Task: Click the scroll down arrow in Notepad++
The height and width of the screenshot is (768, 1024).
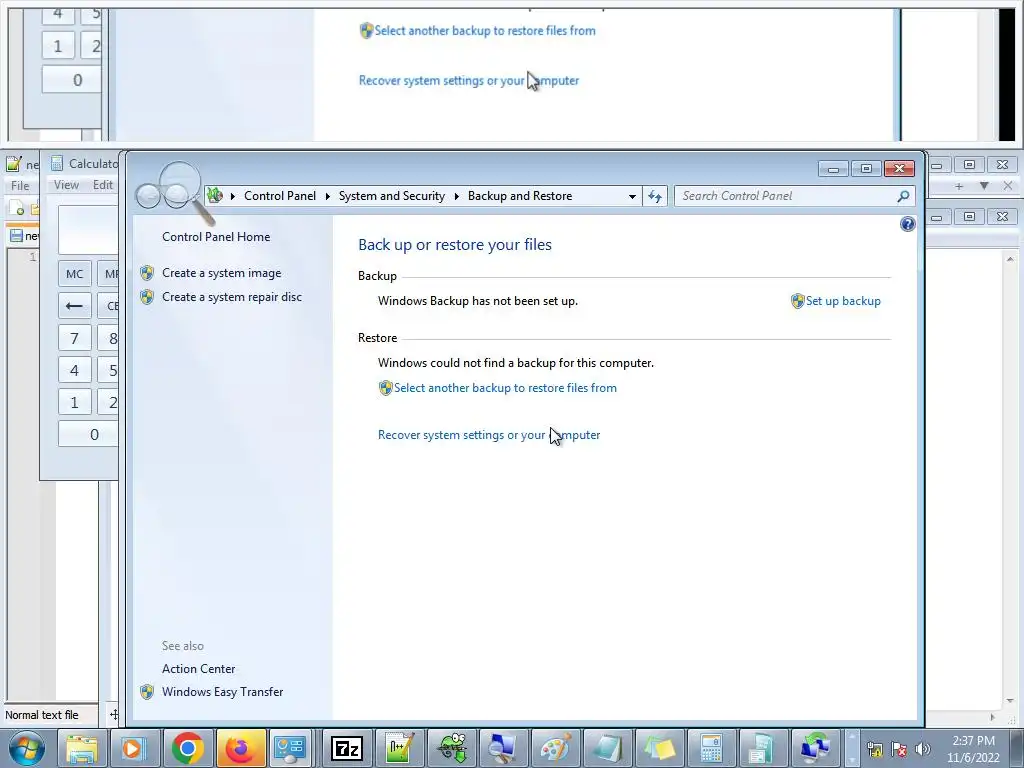Action: point(1010,701)
